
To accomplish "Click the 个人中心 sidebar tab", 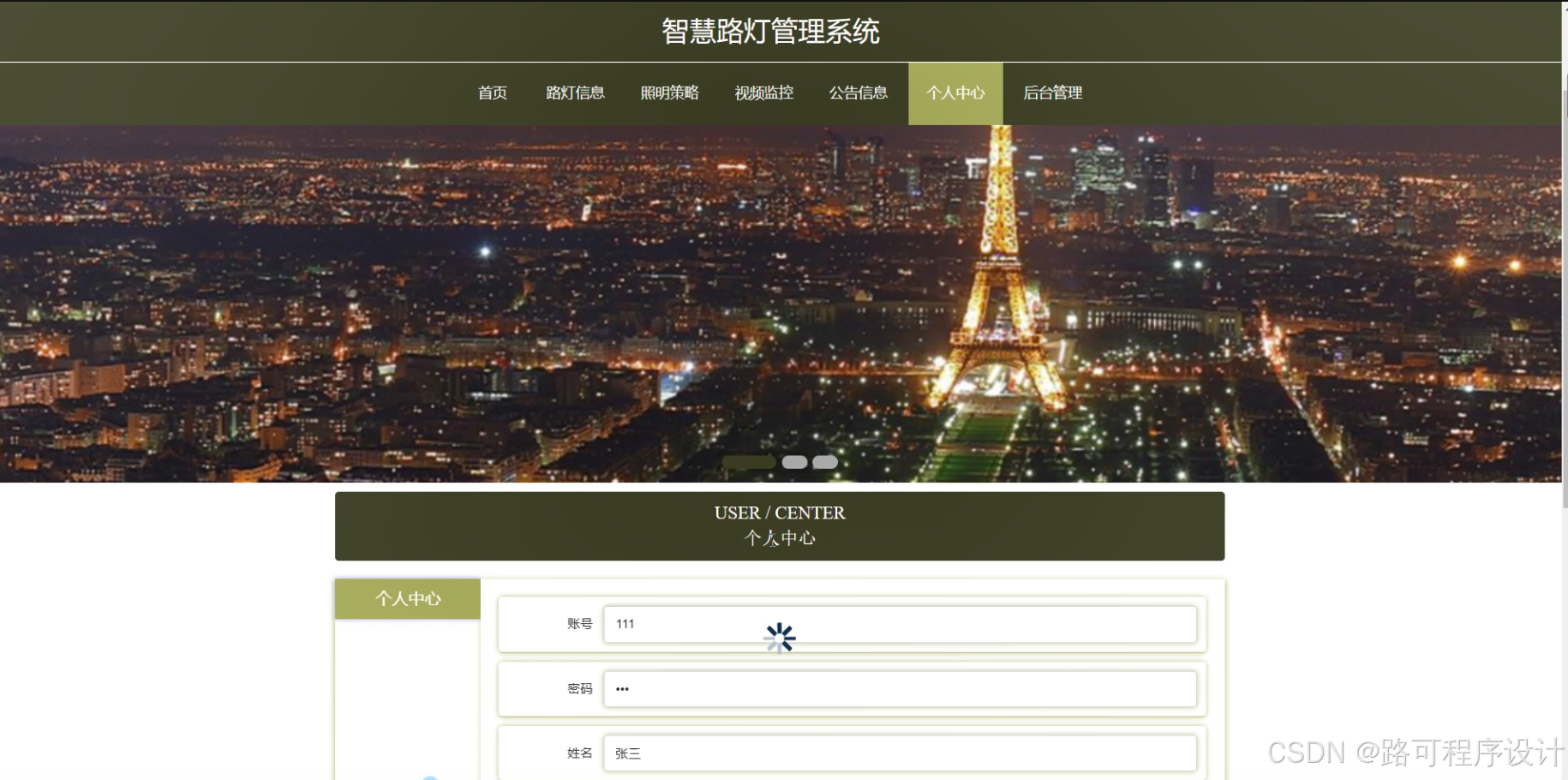I will click(x=408, y=598).
